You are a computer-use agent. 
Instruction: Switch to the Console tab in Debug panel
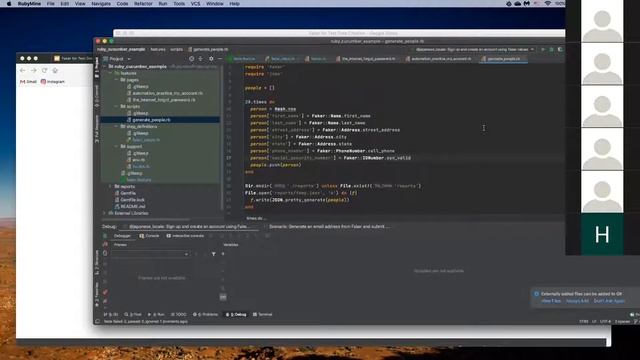point(149,236)
